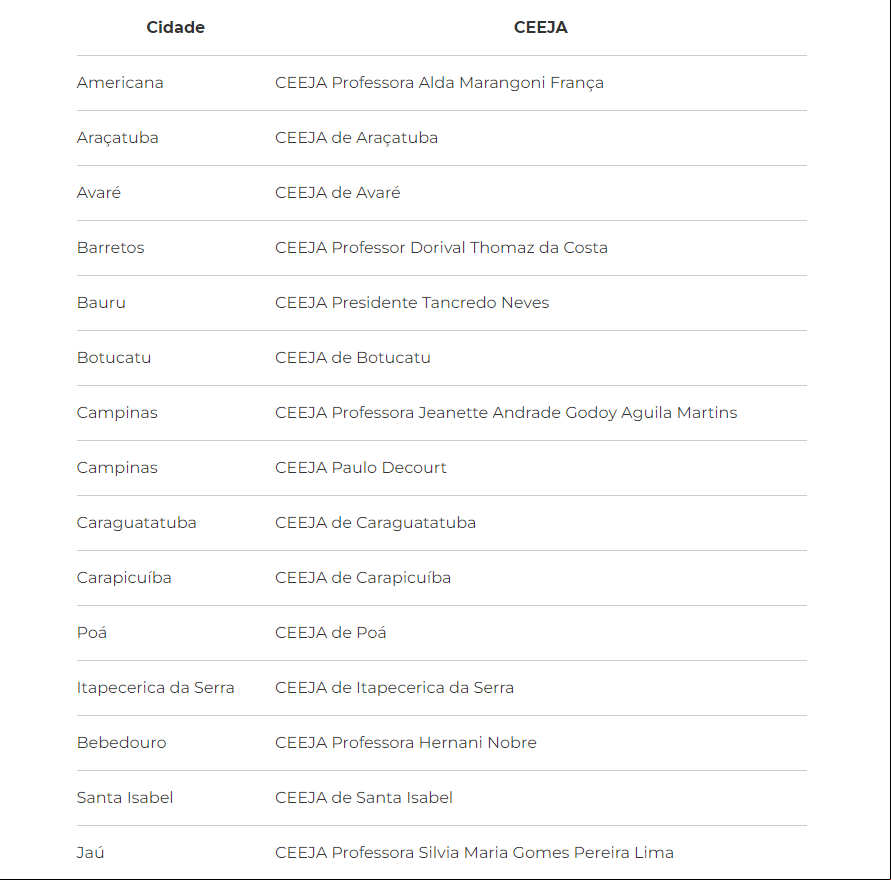This screenshot has width=891, height=880.
Task: Click CEEJA Professora Silvia Maria Gomes Pereira Lima
Action: tap(474, 853)
